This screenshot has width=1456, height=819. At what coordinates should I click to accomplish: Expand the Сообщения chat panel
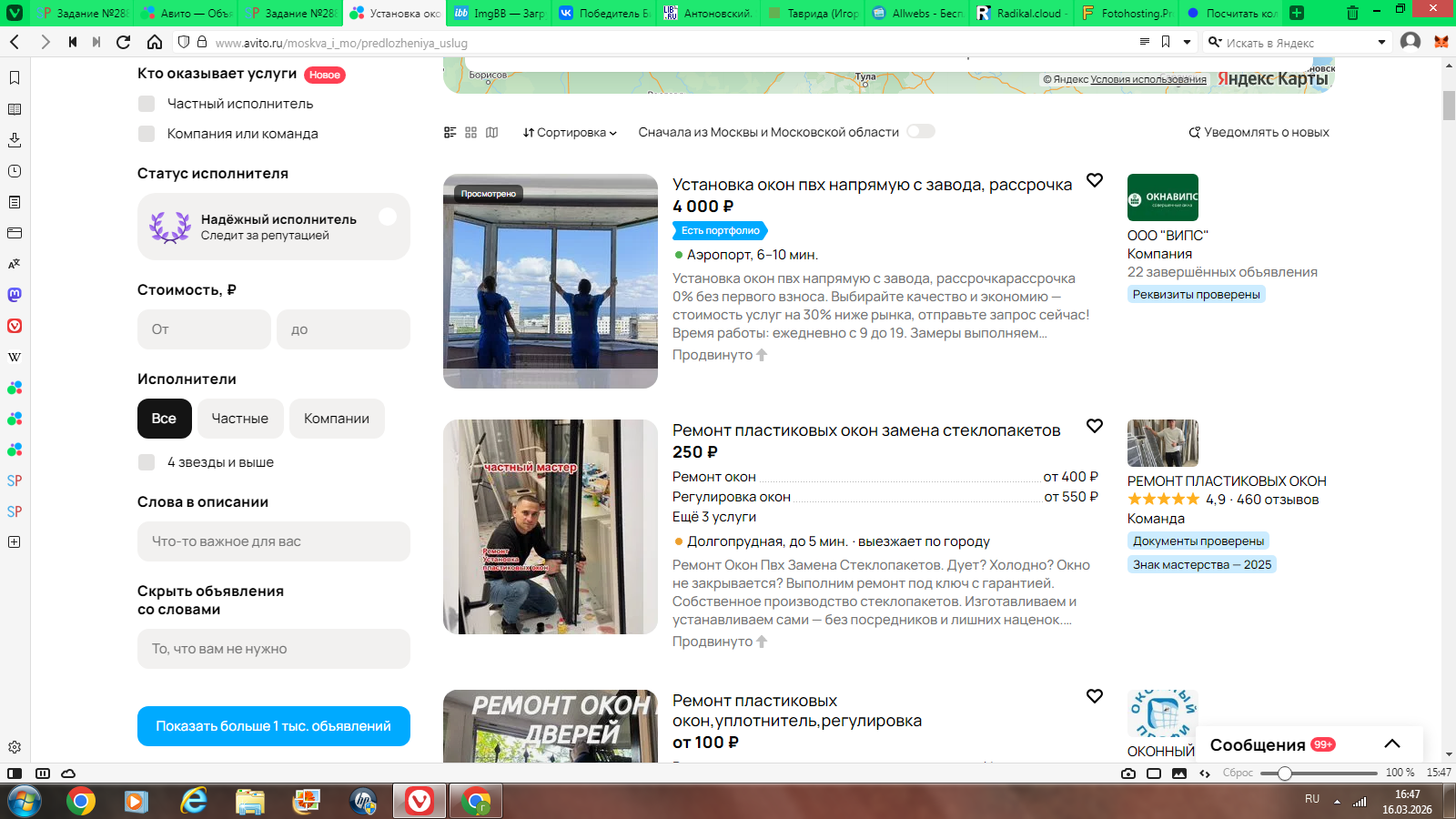[x=1391, y=744]
